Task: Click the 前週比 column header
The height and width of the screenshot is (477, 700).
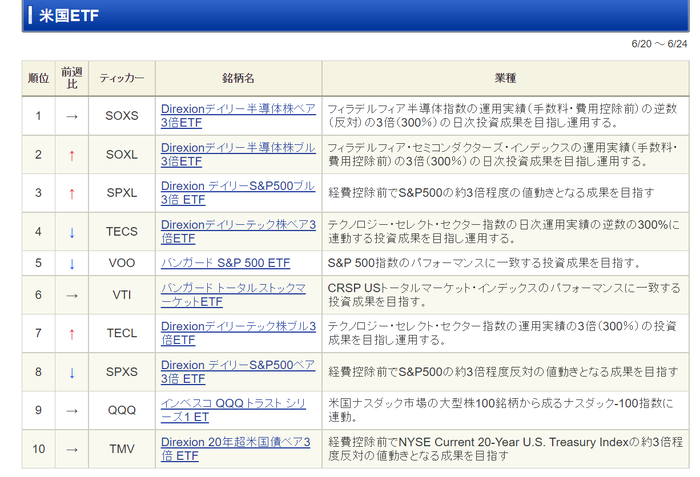Action: pyautogui.click(x=72, y=78)
